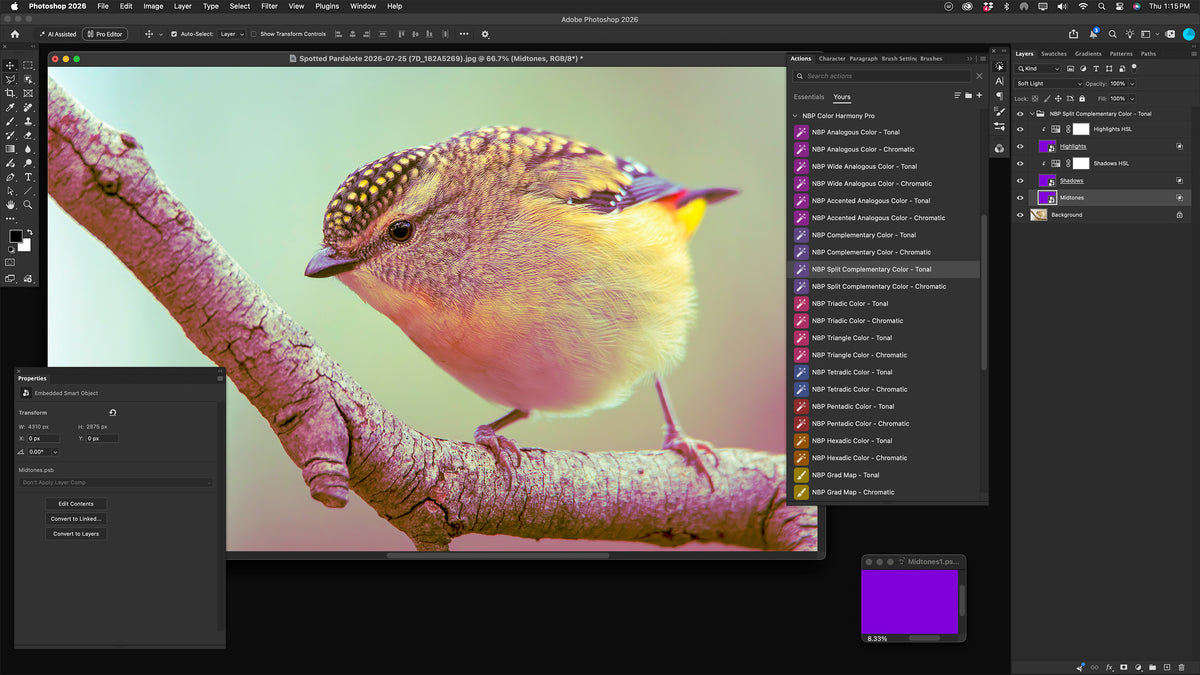
Task: Open the Kind layer filter dropdown
Action: click(1038, 69)
